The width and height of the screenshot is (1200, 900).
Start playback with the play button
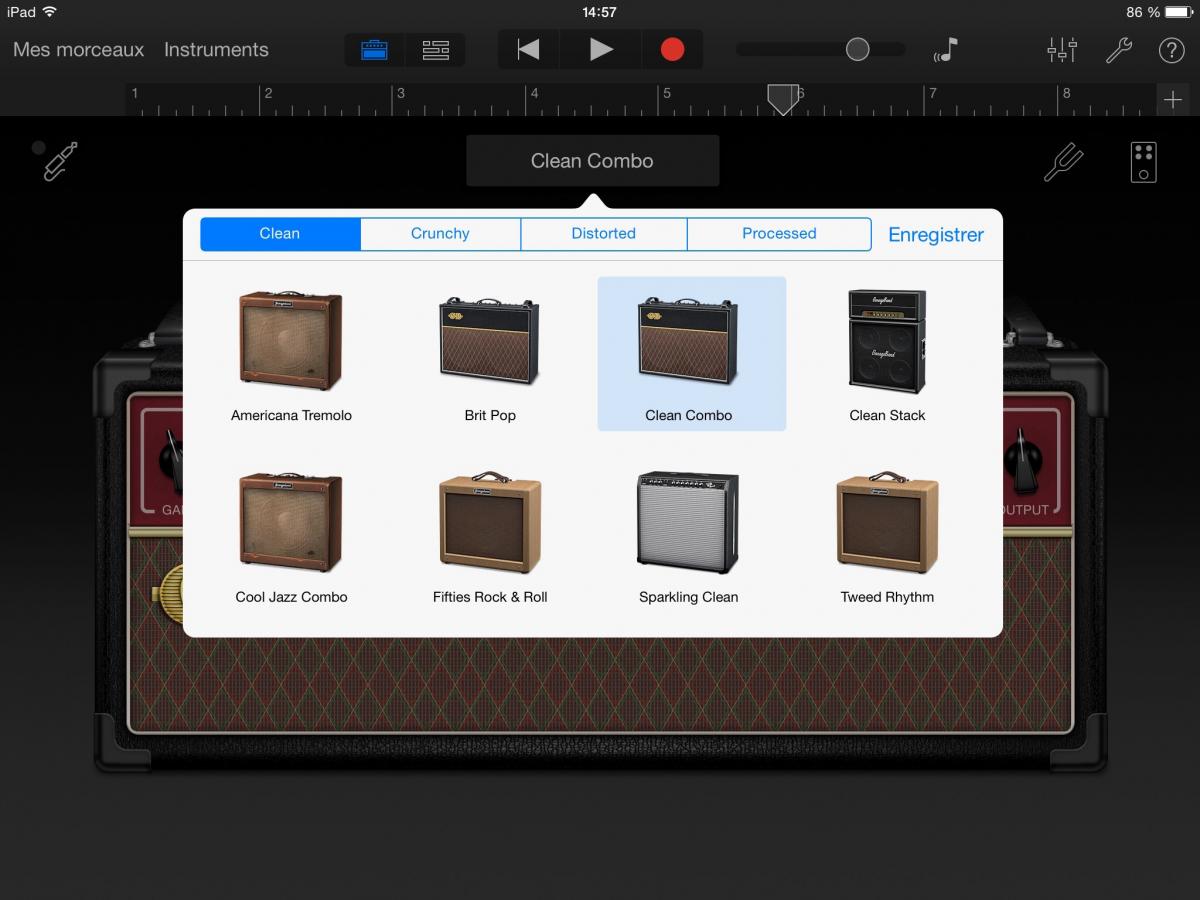pos(601,49)
